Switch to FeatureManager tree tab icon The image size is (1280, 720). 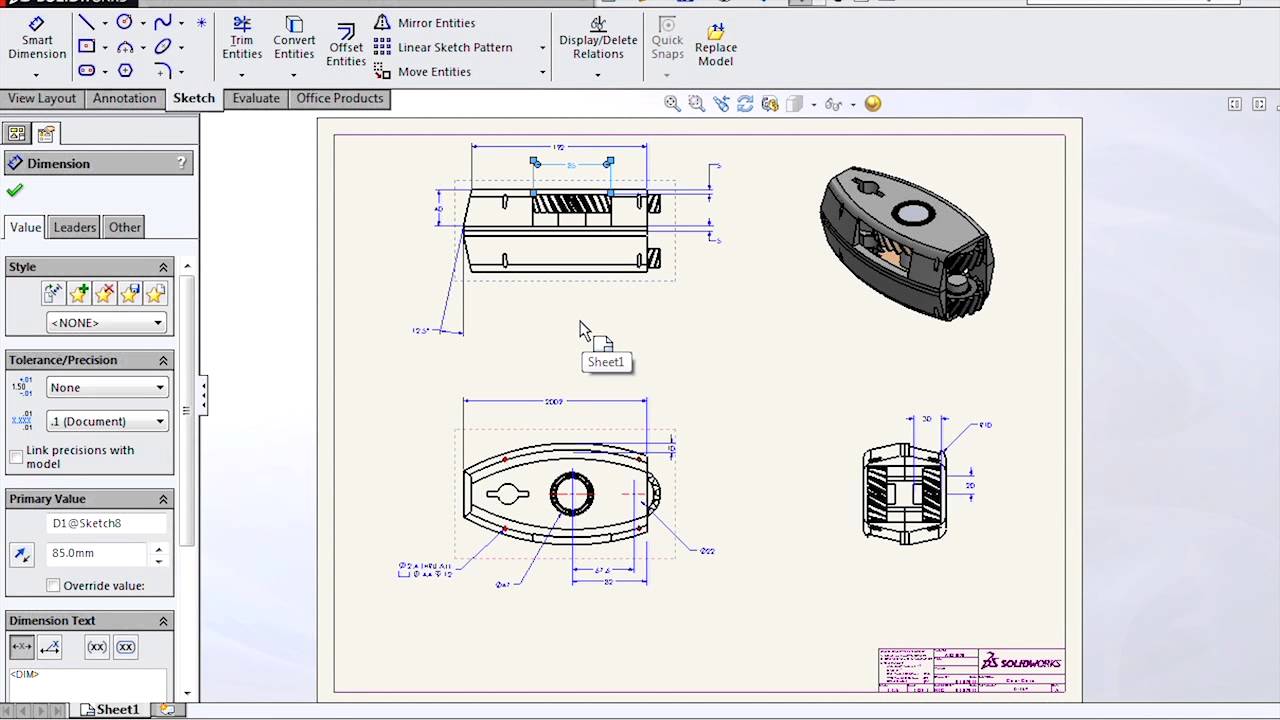pos(16,133)
